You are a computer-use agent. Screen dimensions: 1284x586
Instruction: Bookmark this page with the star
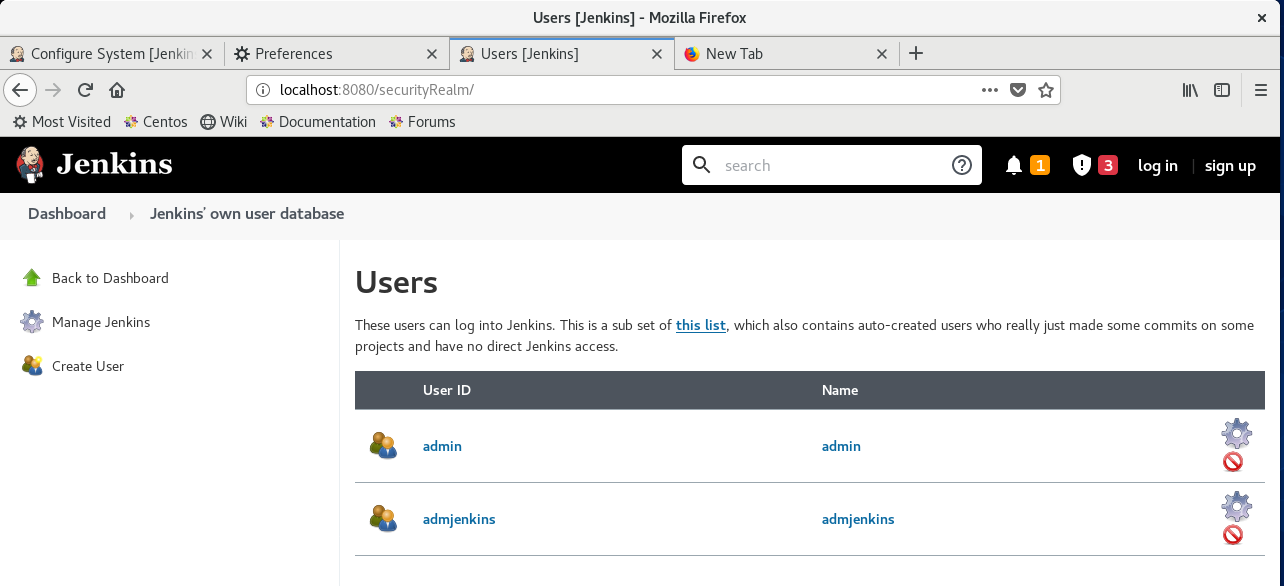coord(1046,90)
